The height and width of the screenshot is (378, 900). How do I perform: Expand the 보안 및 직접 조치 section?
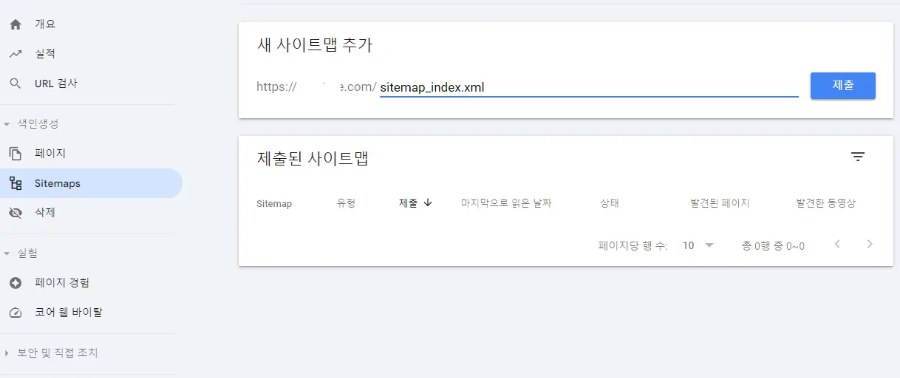click(7, 353)
